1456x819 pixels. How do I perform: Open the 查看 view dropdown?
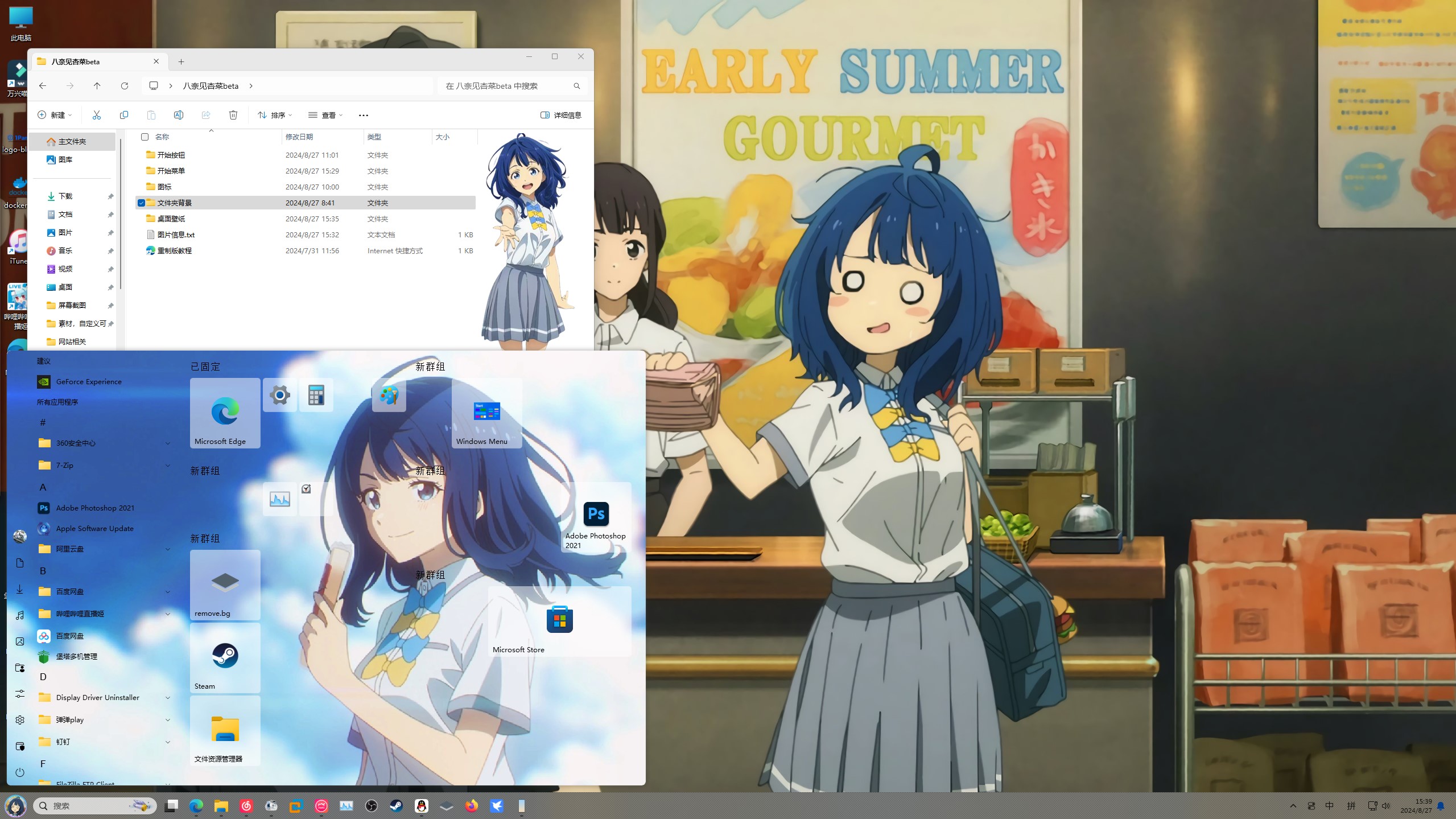325,115
